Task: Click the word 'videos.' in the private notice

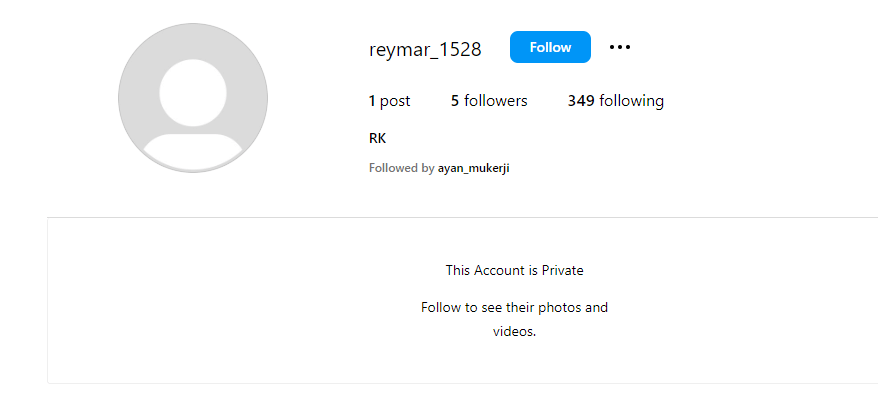Action: point(514,331)
